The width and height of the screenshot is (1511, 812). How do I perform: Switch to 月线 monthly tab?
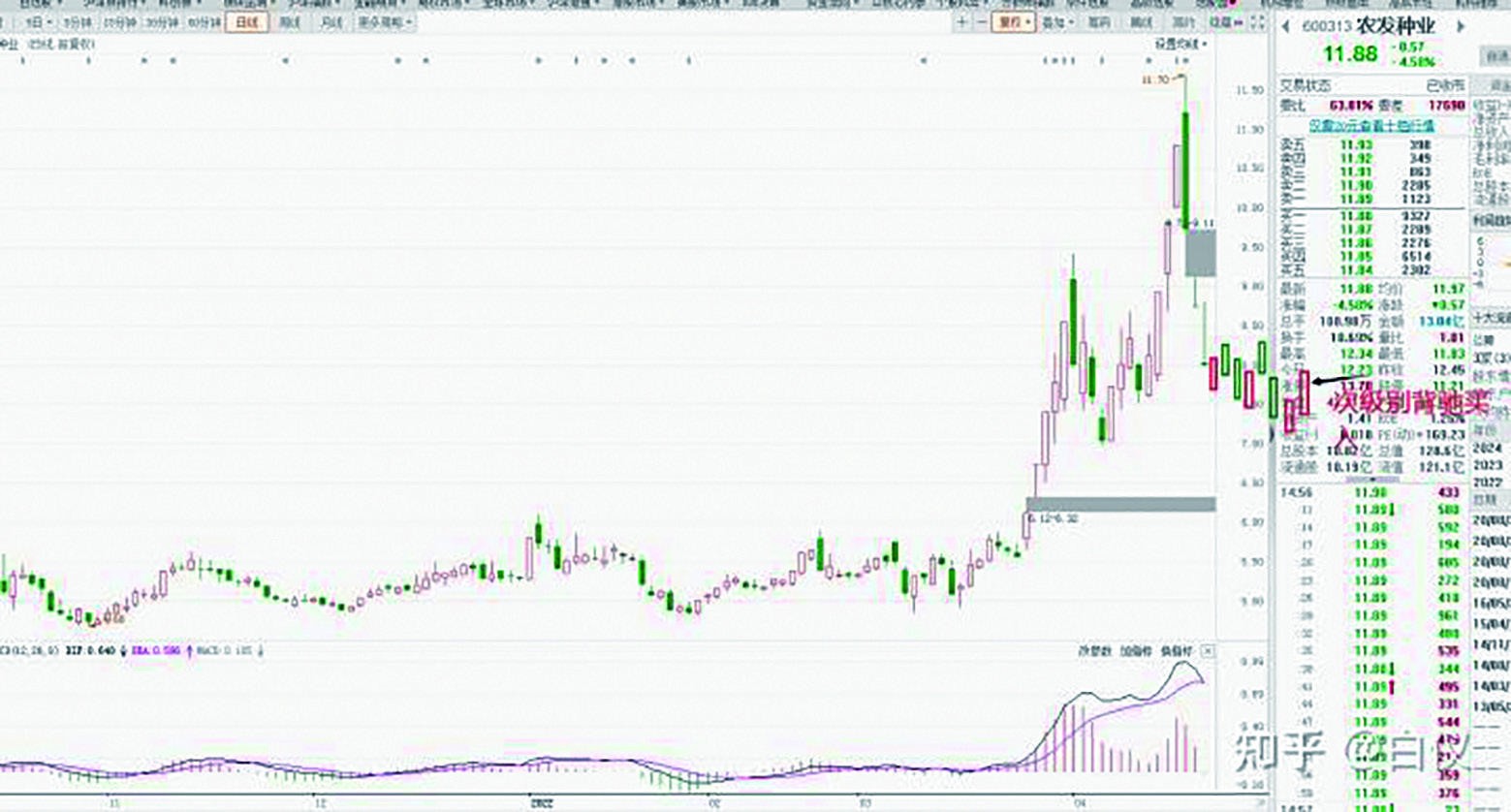pyautogui.click(x=331, y=22)
